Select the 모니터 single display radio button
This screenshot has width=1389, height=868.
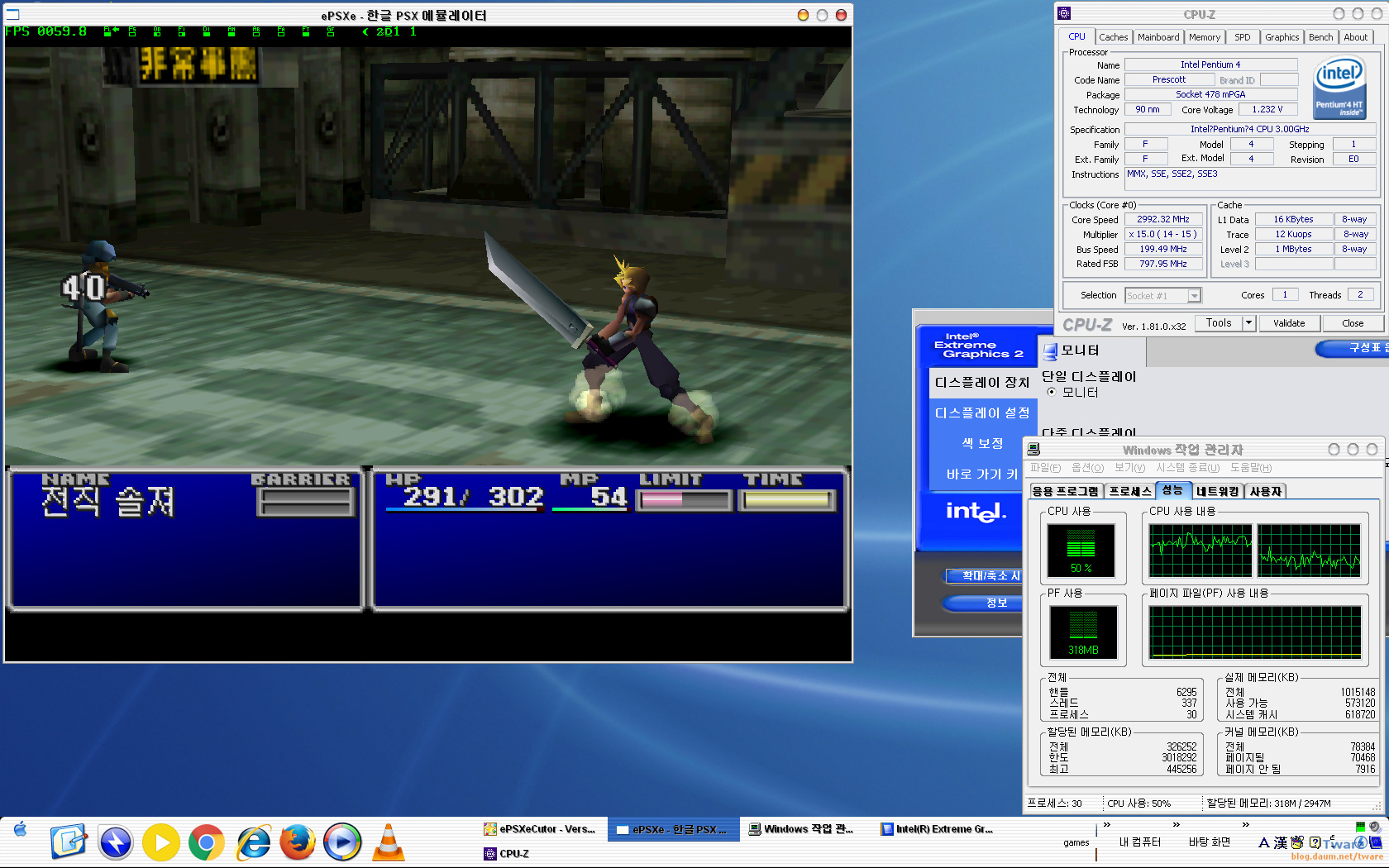[1052, 393]
